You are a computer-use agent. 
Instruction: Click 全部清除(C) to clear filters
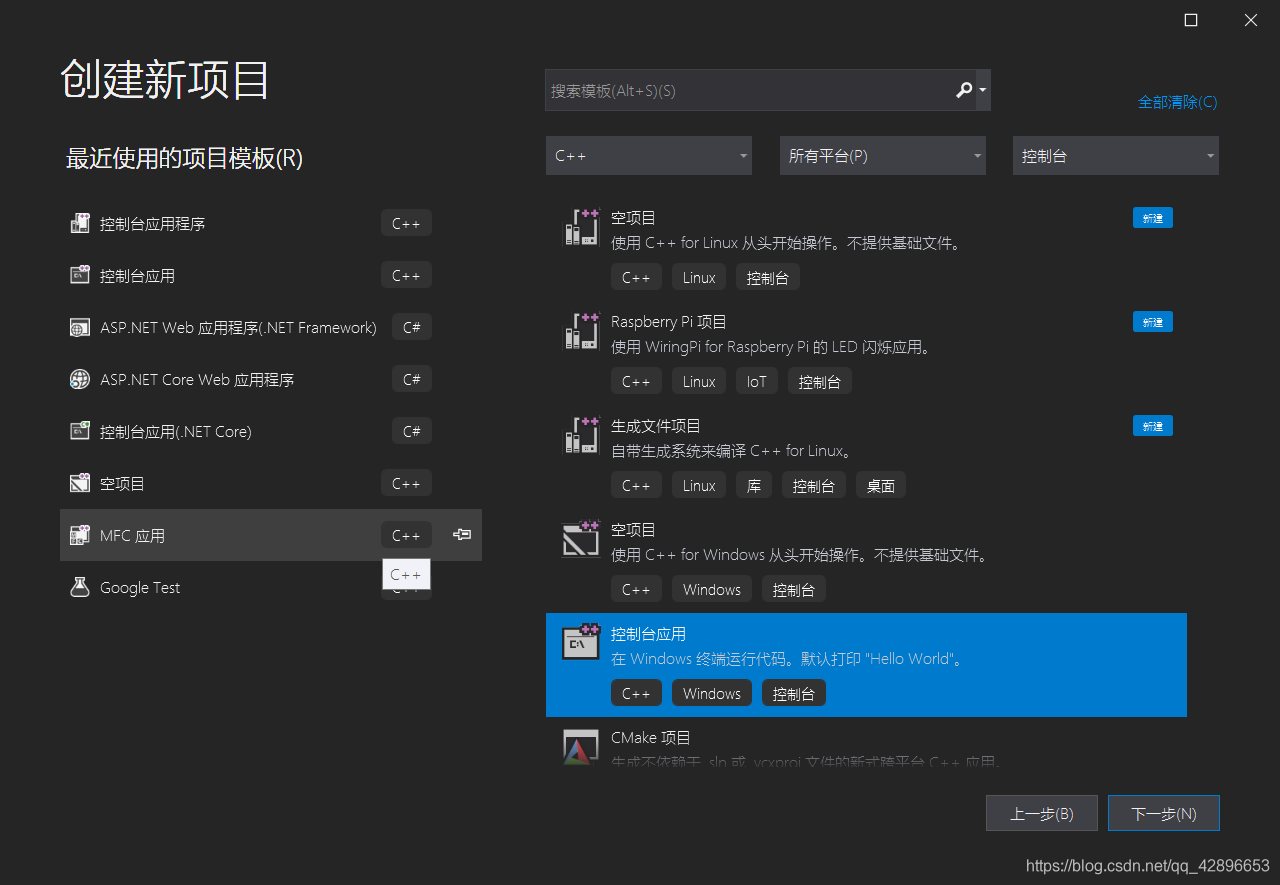click(1177, 102)
